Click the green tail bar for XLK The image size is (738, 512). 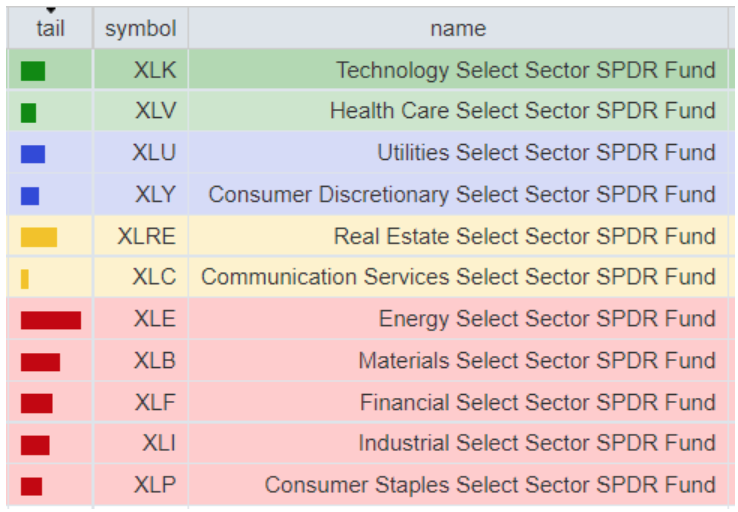tap(33, 70)
